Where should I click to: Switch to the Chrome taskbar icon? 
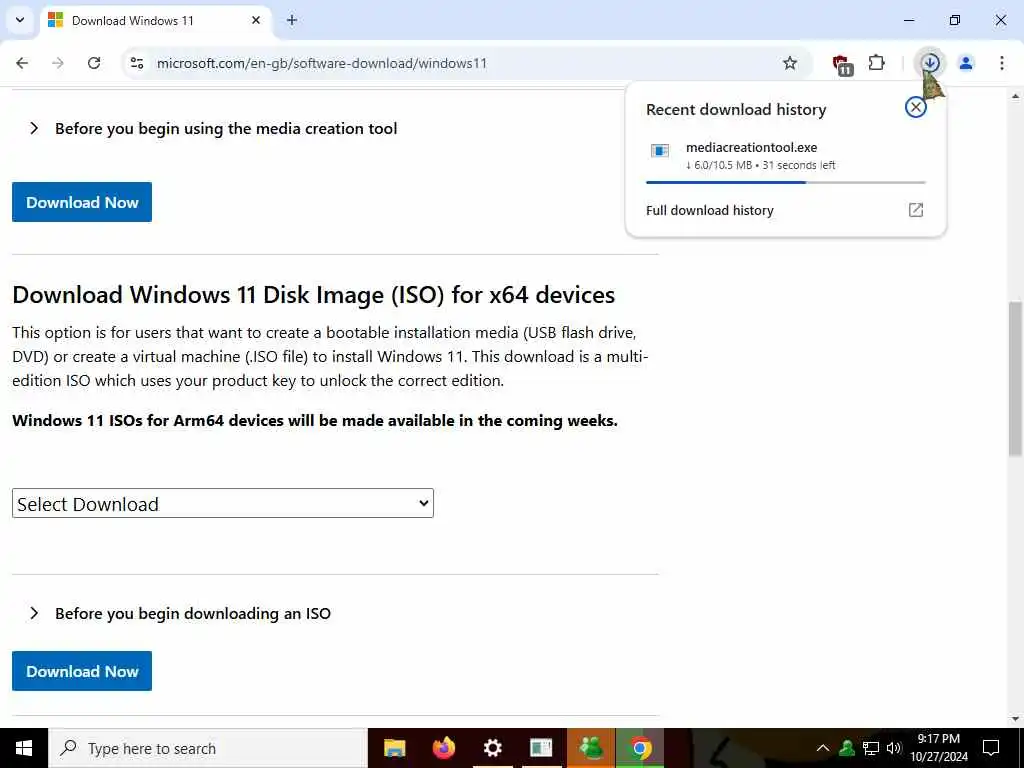640,748
